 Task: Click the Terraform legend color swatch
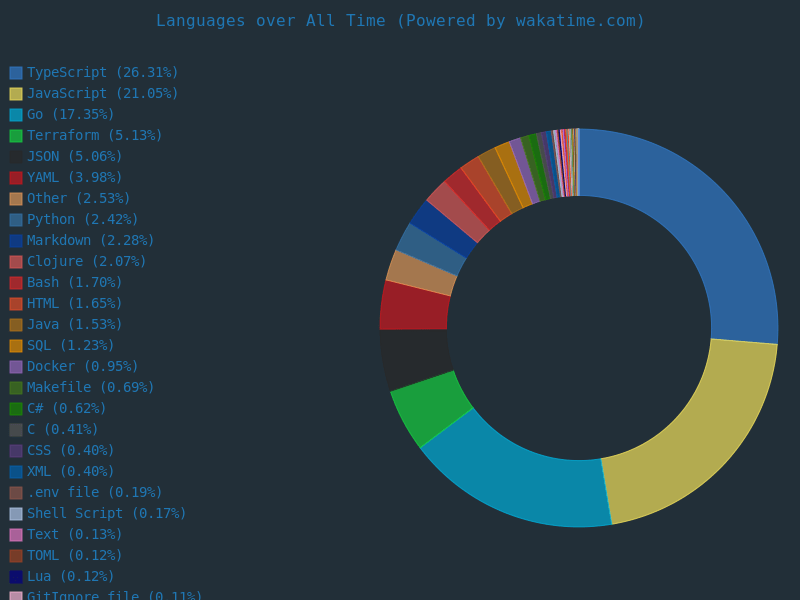[x=16, y=136]
